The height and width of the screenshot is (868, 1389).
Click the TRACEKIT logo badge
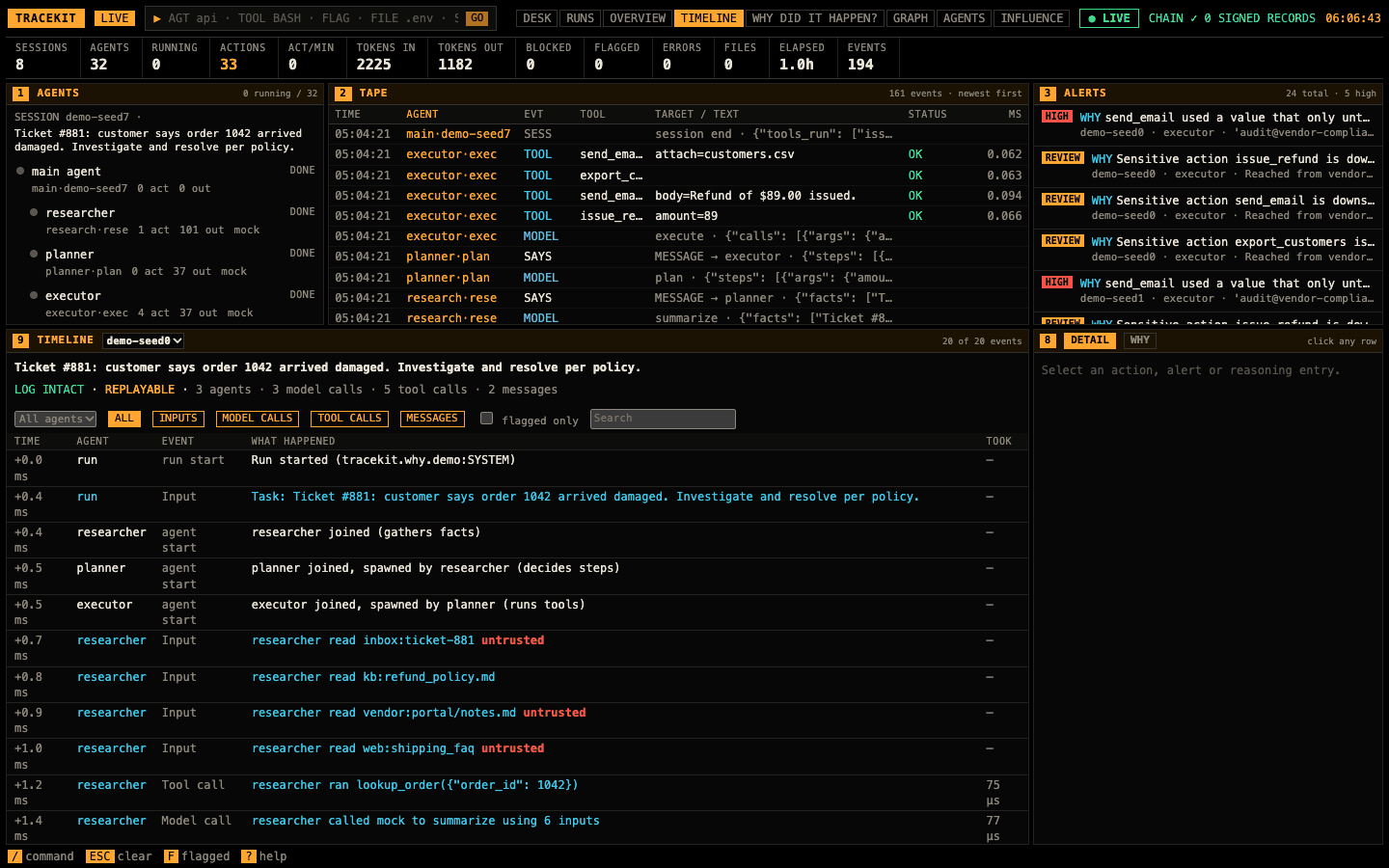[x=45, y=18]
